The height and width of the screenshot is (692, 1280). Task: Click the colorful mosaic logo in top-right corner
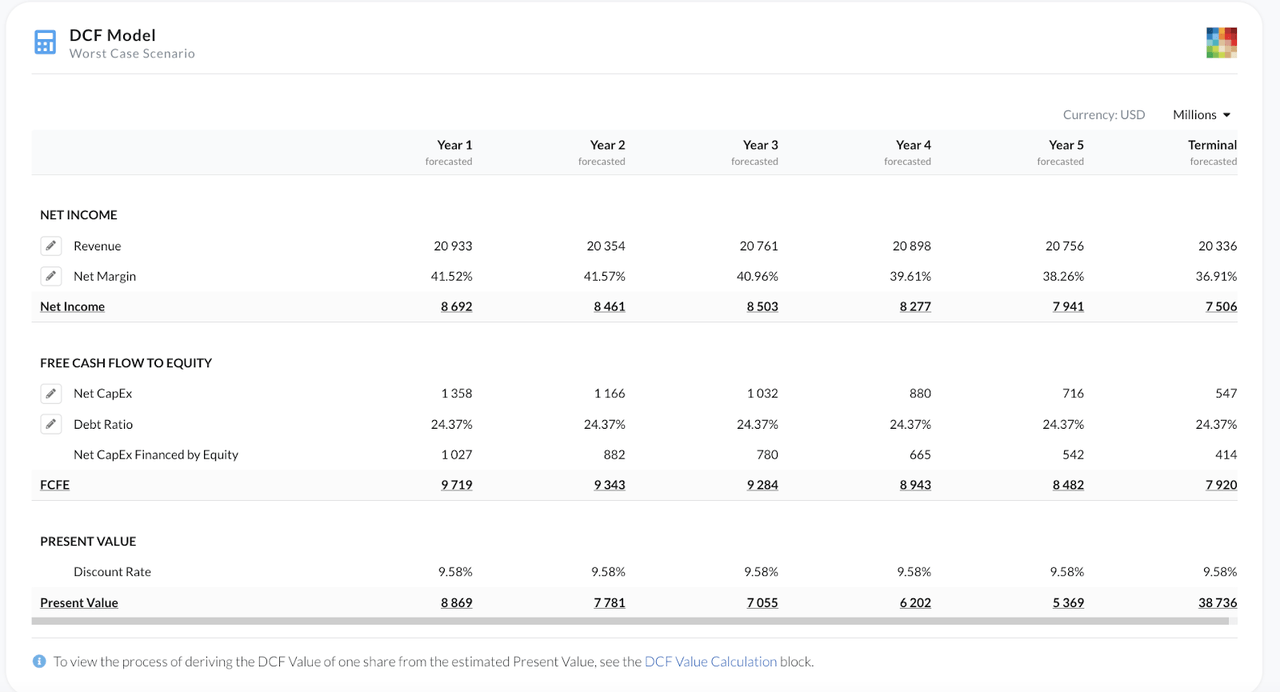coord(1221,43)
